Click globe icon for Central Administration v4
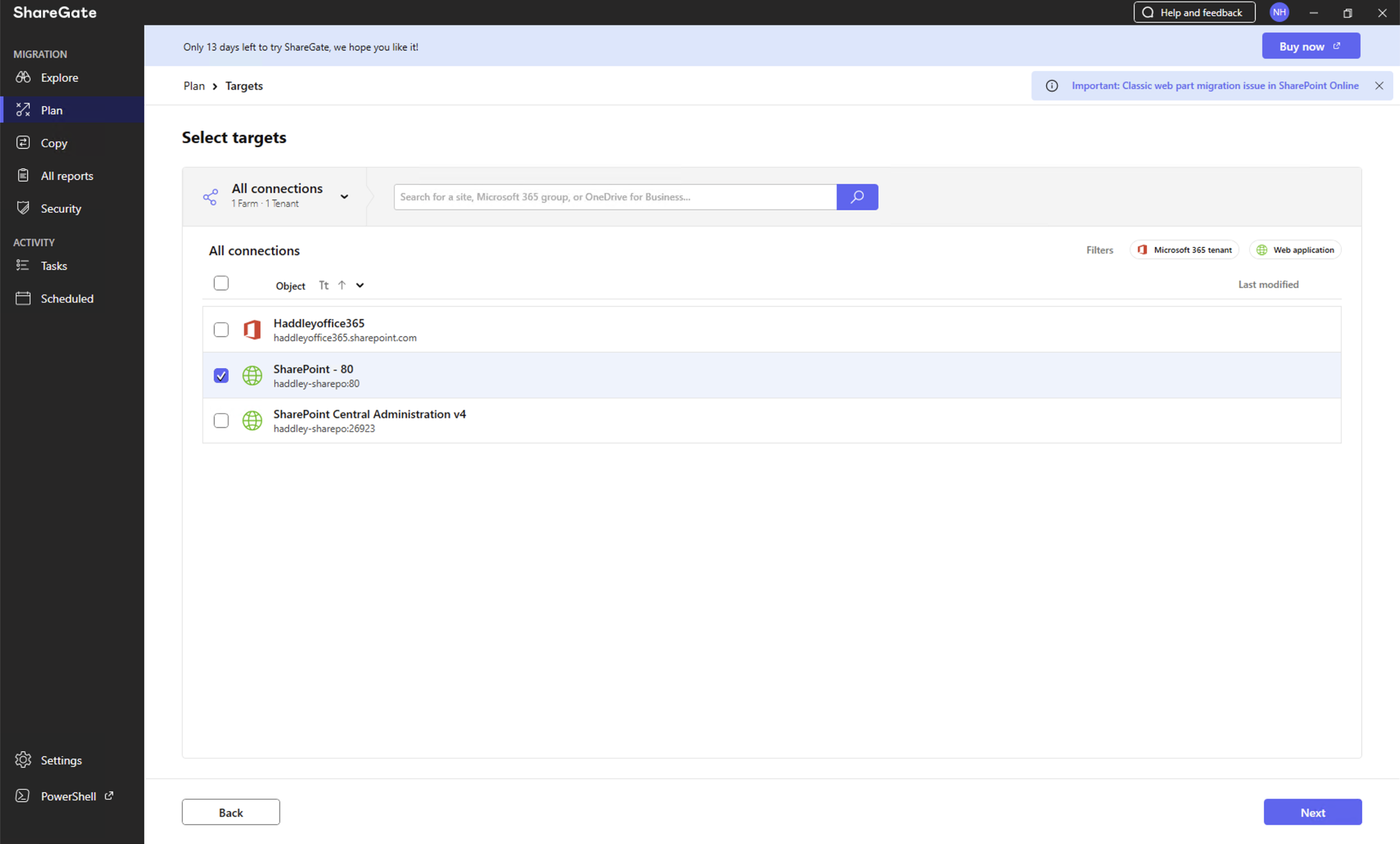 click(x=252, y=420)
